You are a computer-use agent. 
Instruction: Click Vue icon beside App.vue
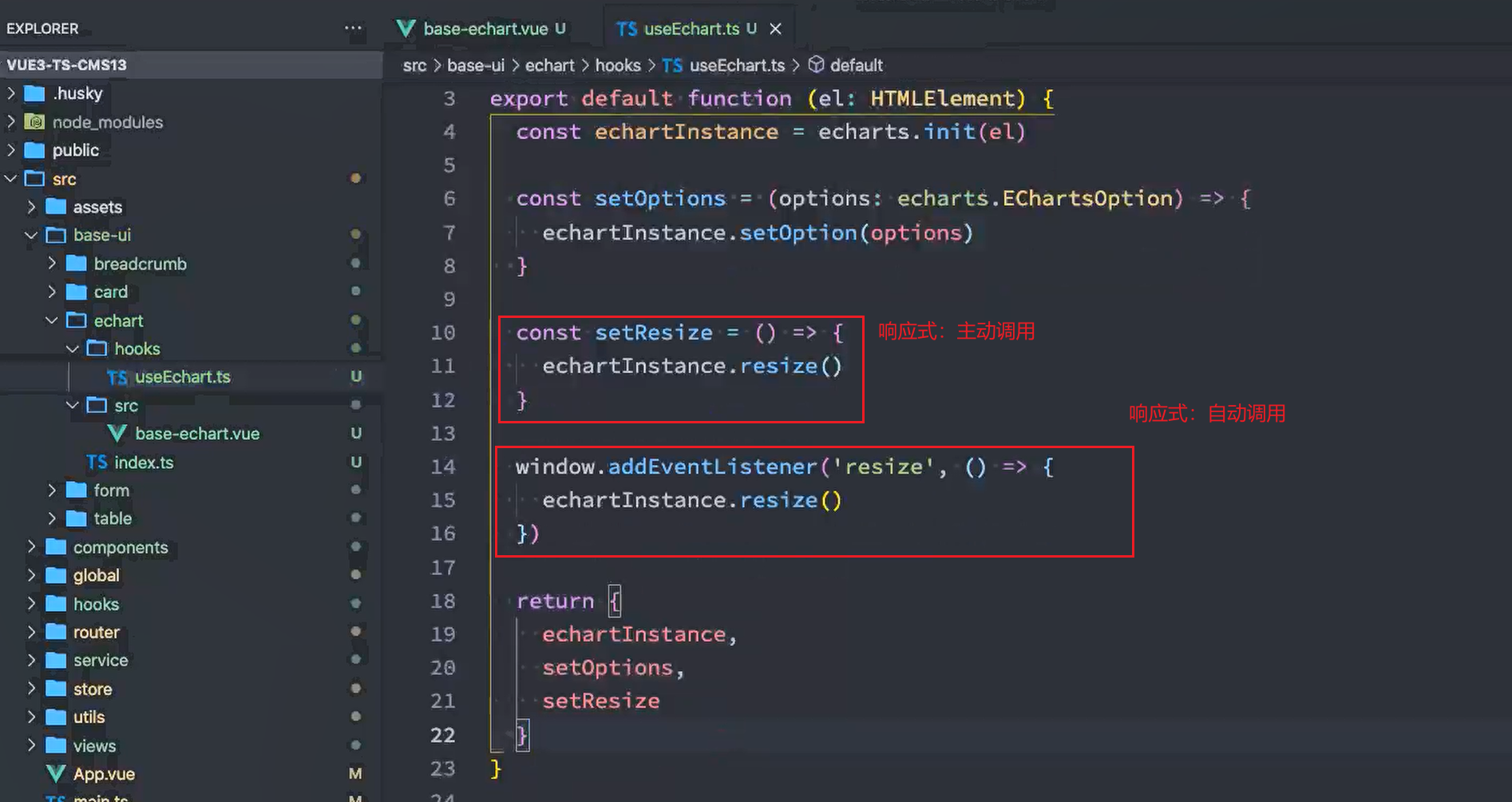click(x=55, y=773)
